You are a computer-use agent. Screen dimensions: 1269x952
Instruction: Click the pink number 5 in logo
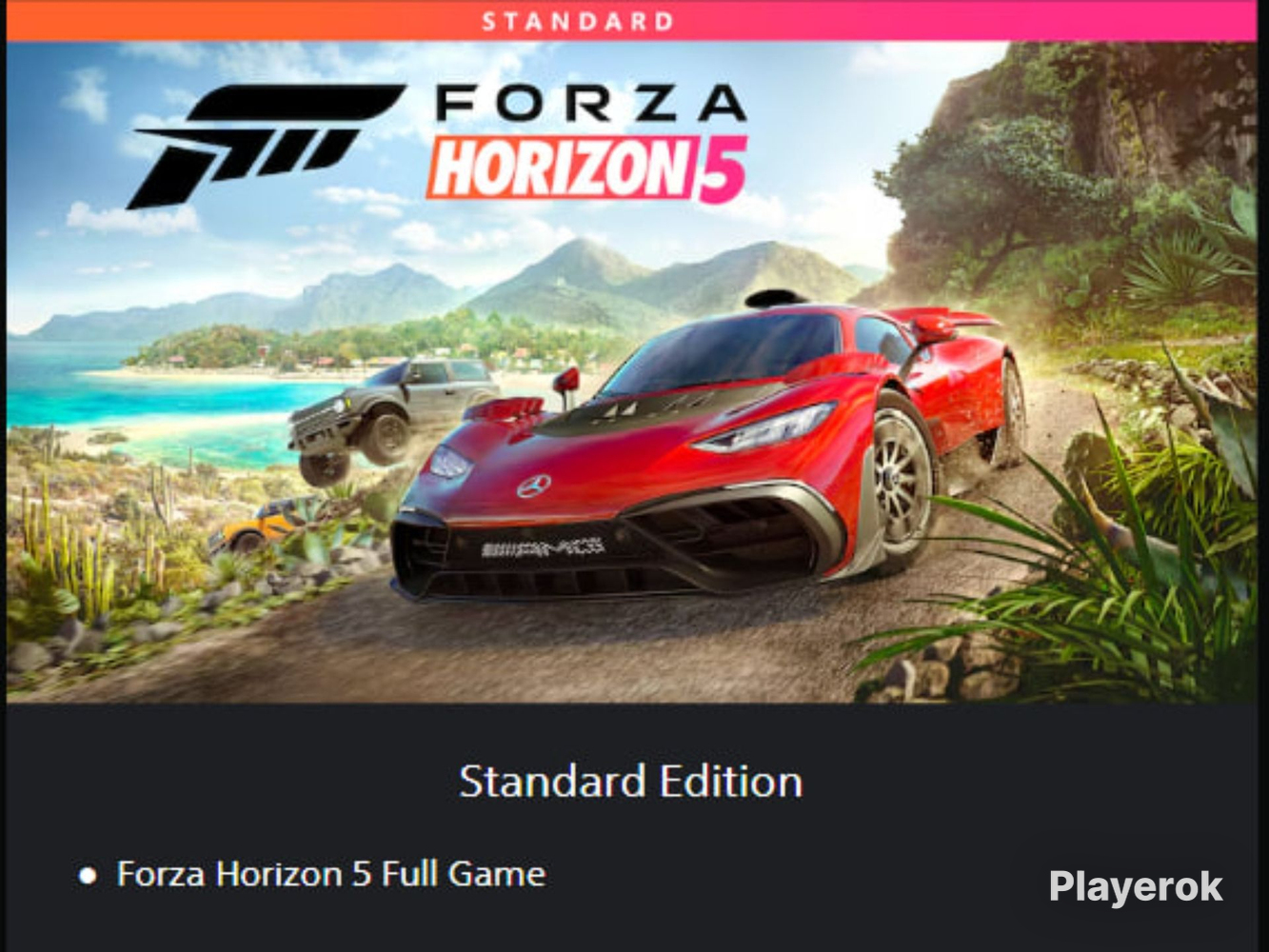click(724, 169)
